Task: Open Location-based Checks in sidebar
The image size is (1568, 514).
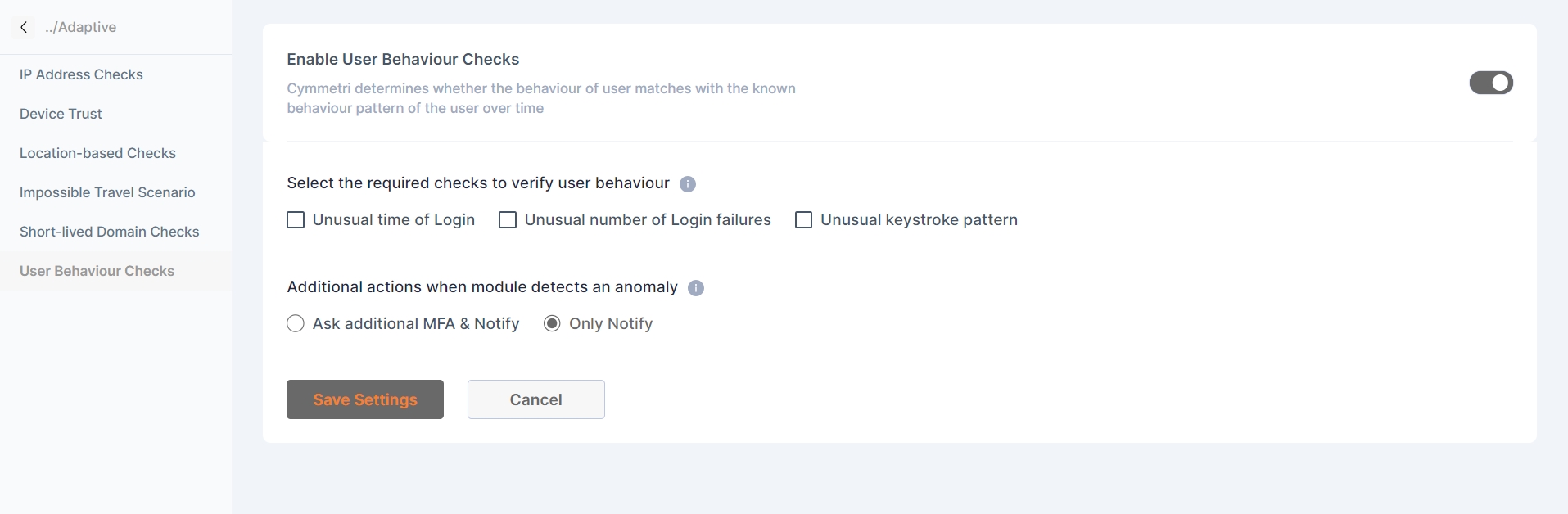Action: pyautogui.click(x=97, y=153)
